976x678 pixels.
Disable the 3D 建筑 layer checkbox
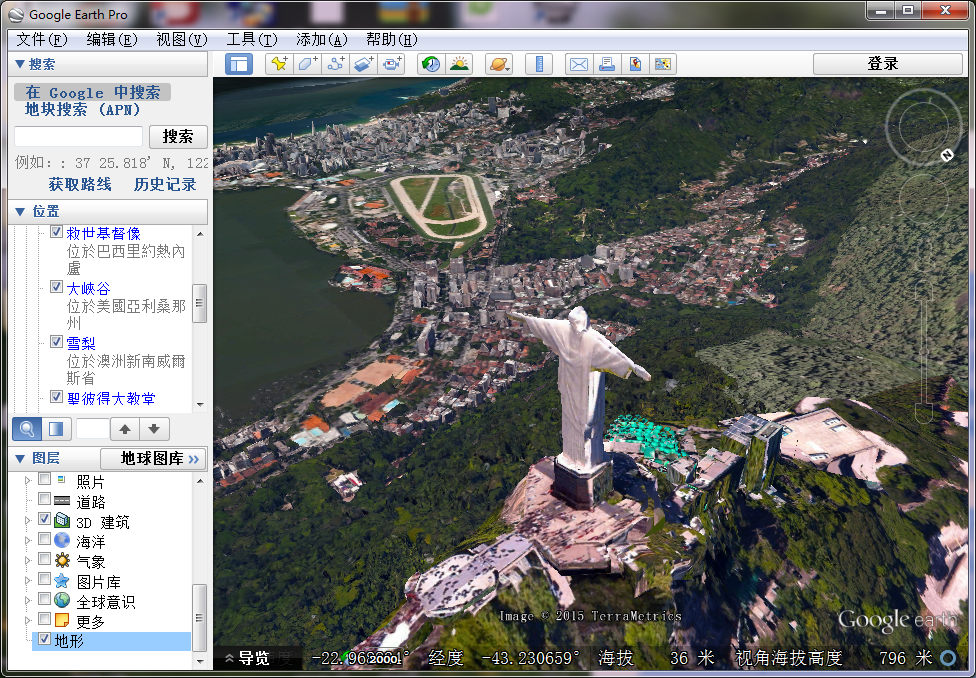coord(44,519)
